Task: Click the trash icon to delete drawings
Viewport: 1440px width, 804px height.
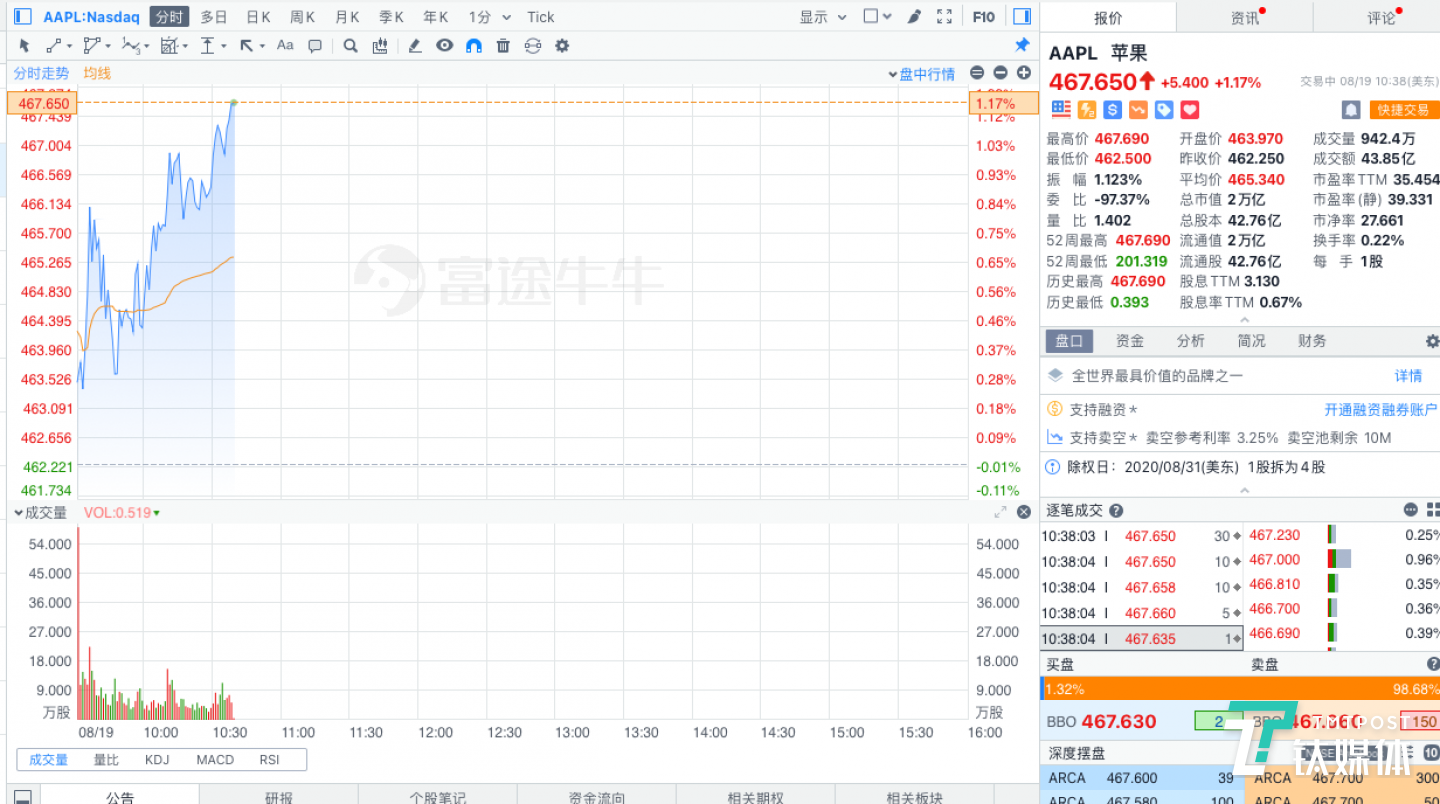Action: (x=503, y=45)
